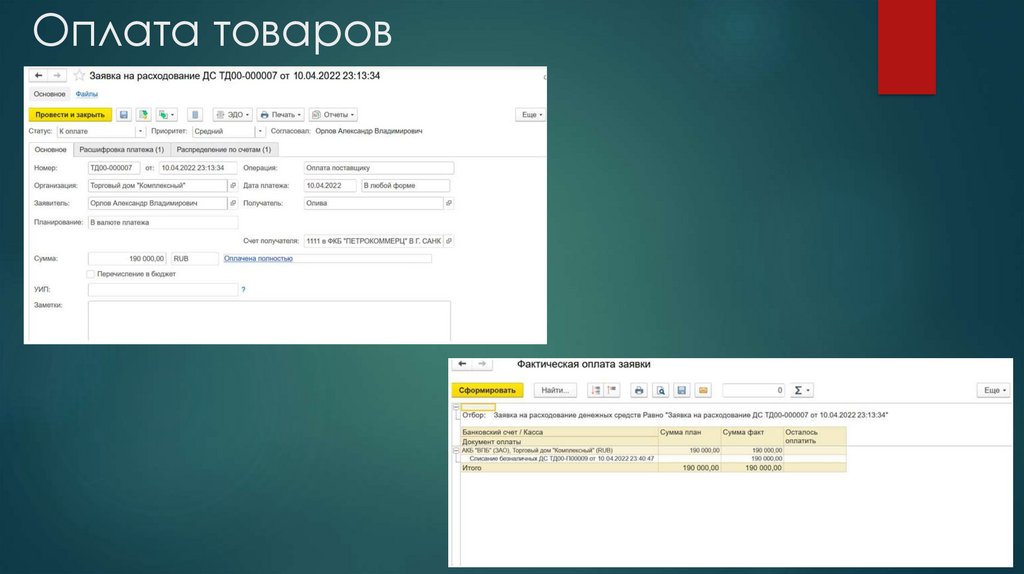Screen dimensions: 1024x574
Task: Click the Номер field ТД00-000007
Action: click(x=114, y=168)
